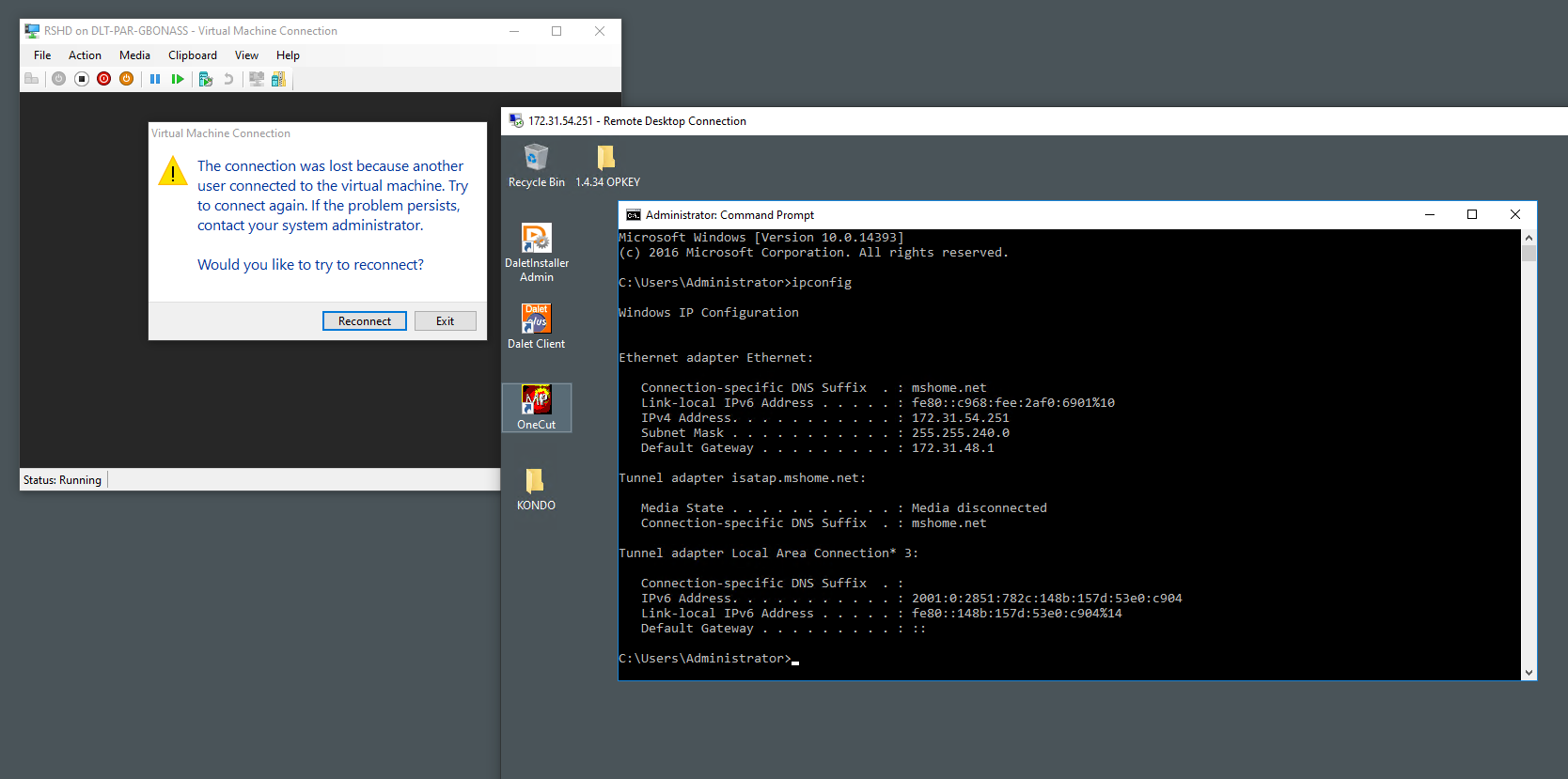Create a checkpoint using the toolbar icon
1568x779 pixels.
coord(206,79)
